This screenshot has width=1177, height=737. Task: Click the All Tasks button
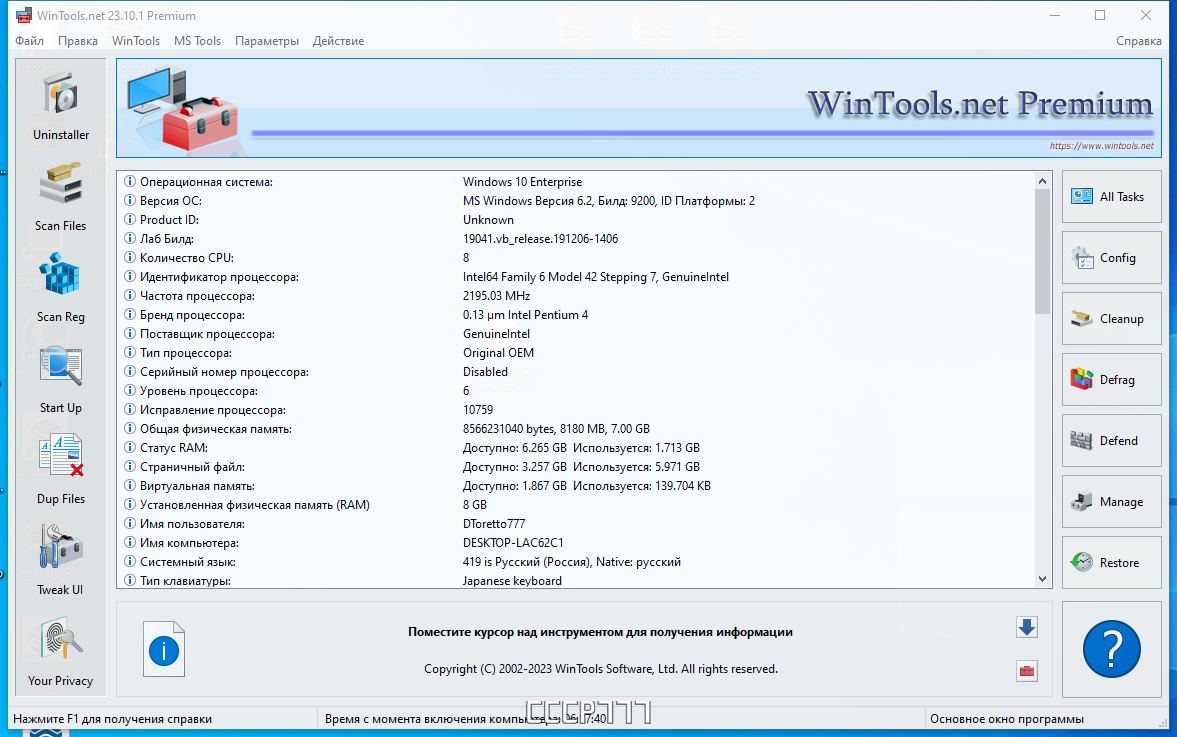[1112, 197]
